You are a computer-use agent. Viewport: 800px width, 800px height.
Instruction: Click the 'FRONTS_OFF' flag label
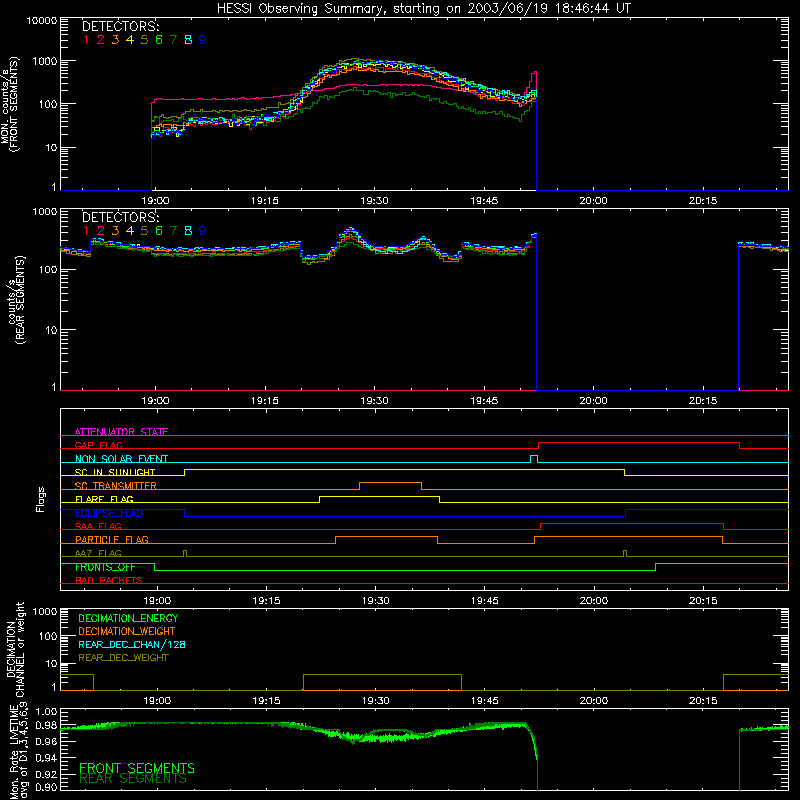[x=105, y=567]
